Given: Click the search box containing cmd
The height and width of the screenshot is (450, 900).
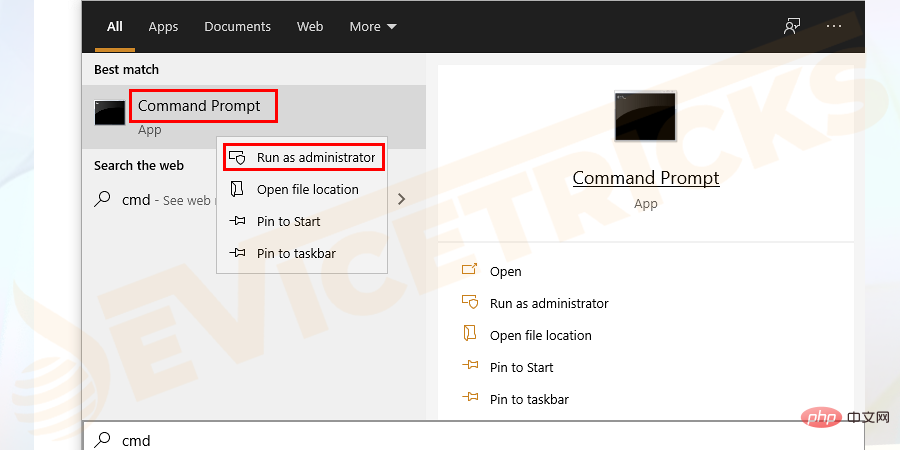Looking at the screenshot, I should [480, 439].
